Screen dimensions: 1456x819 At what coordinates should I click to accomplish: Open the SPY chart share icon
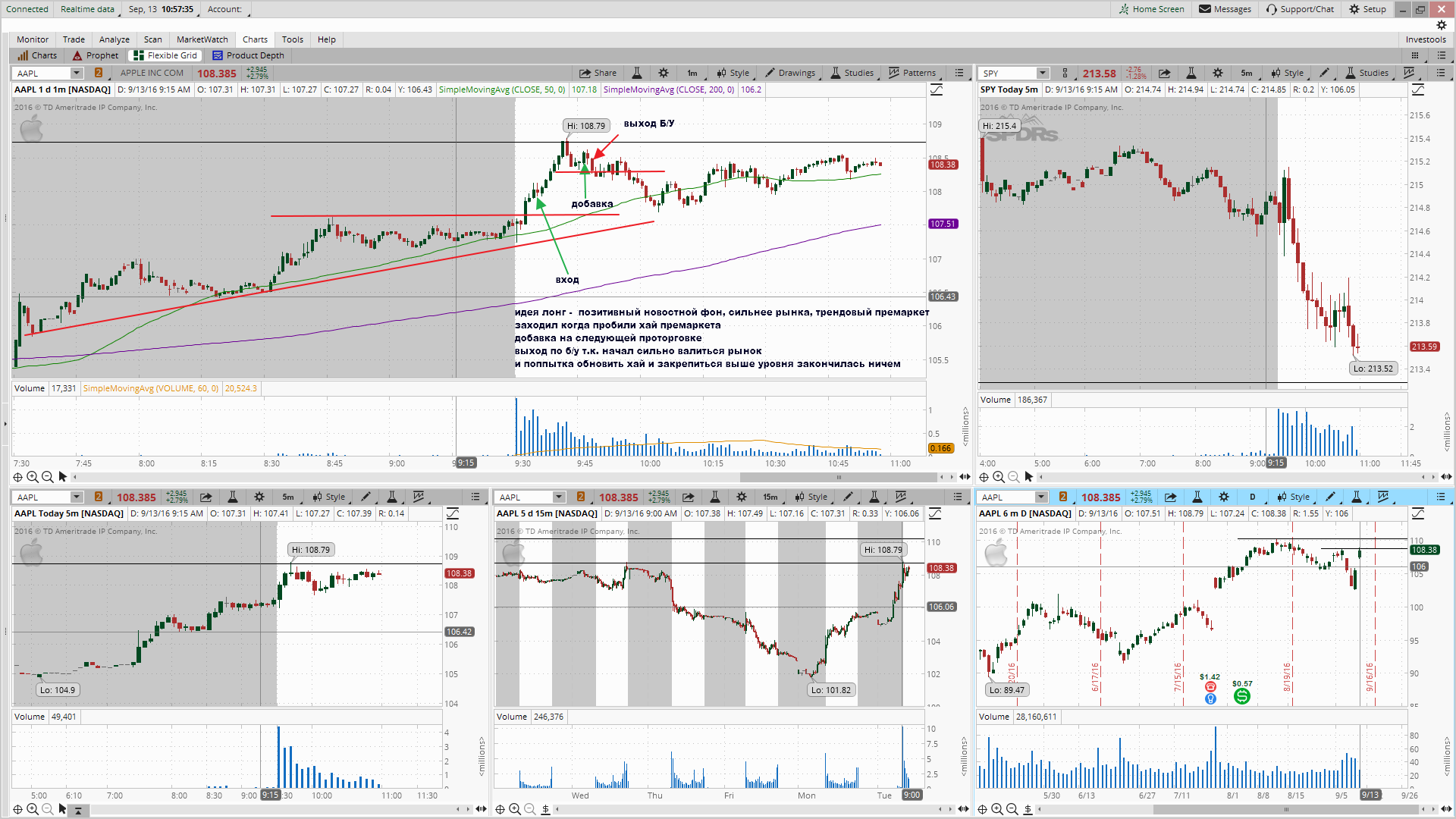[1164, 73]
